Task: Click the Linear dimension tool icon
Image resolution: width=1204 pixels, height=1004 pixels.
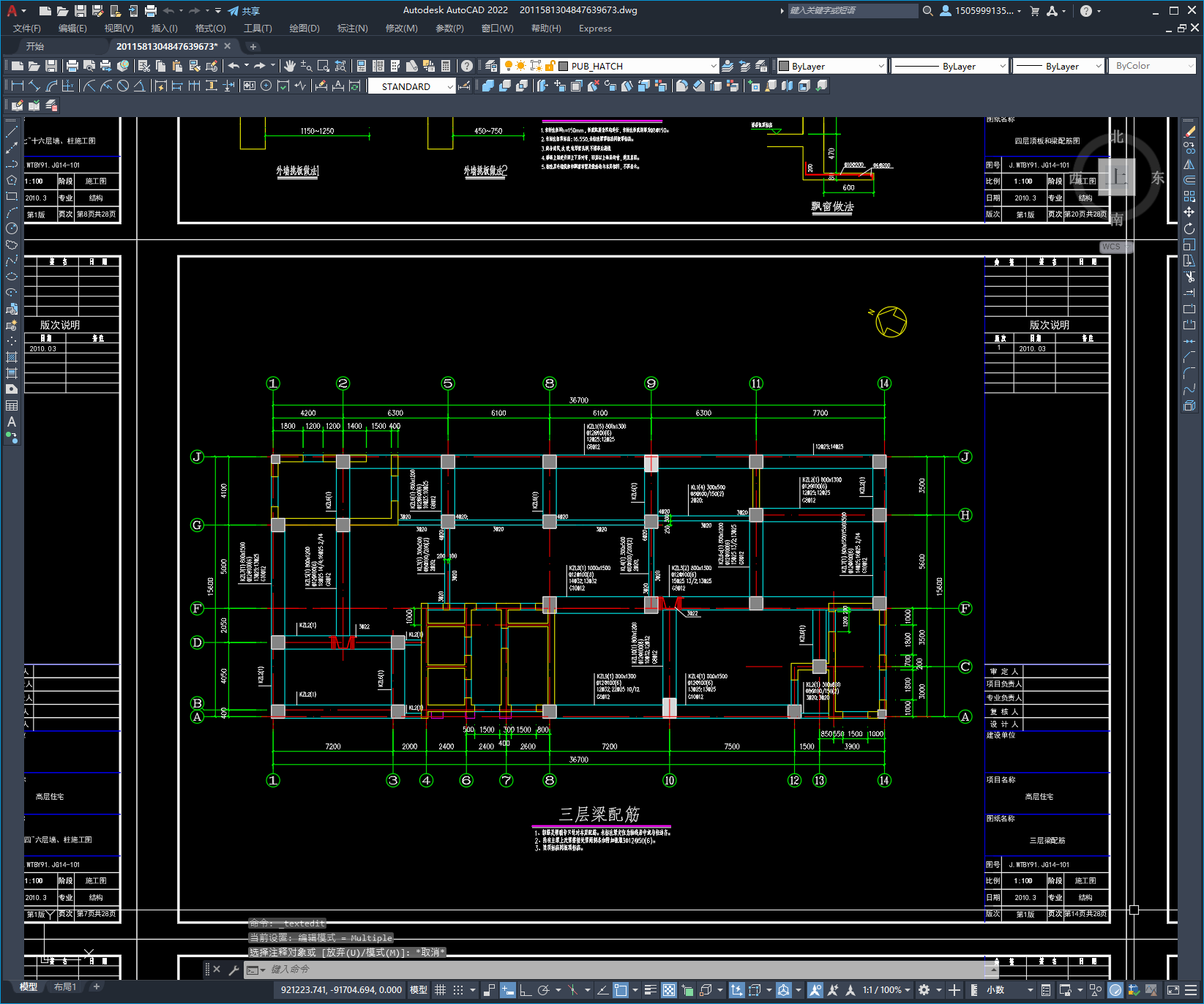Action: [x=18, y=86]
